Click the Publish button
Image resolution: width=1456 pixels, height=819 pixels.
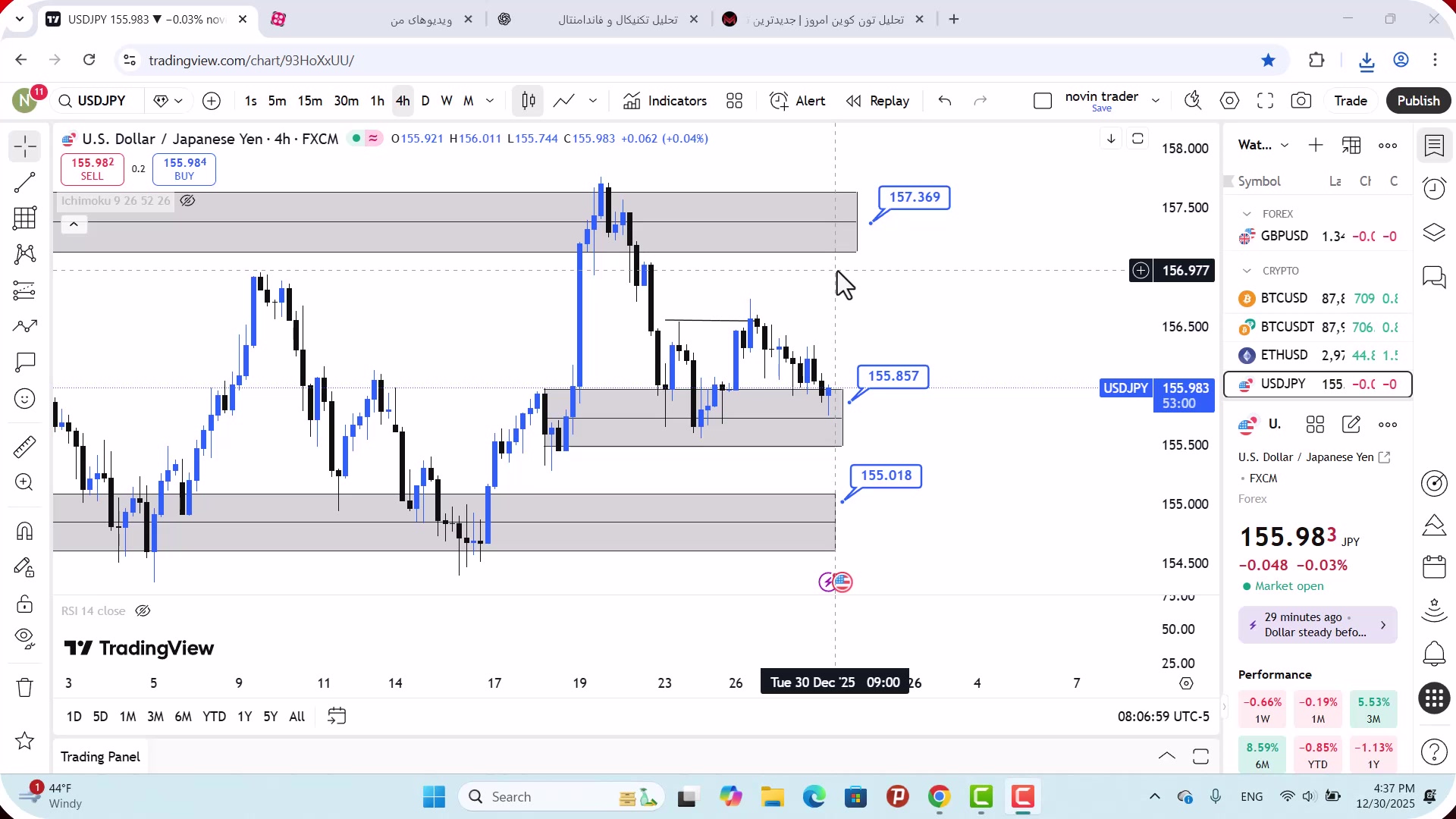click(1418, 101)
